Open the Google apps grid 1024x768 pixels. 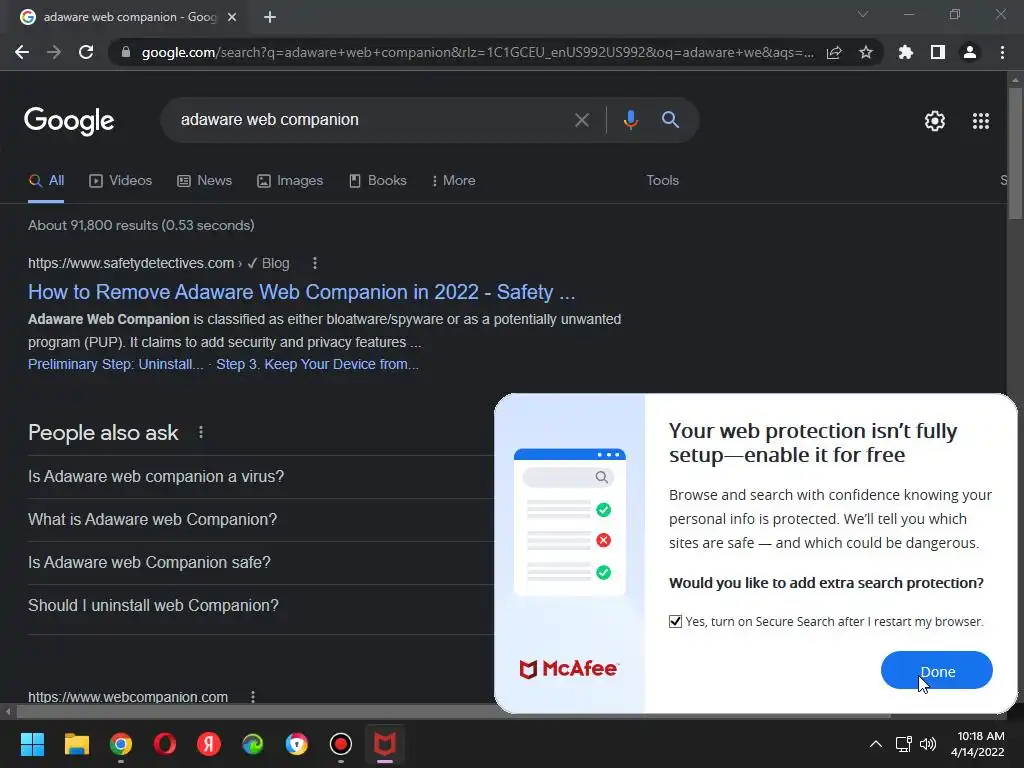(x=981, y=121)
